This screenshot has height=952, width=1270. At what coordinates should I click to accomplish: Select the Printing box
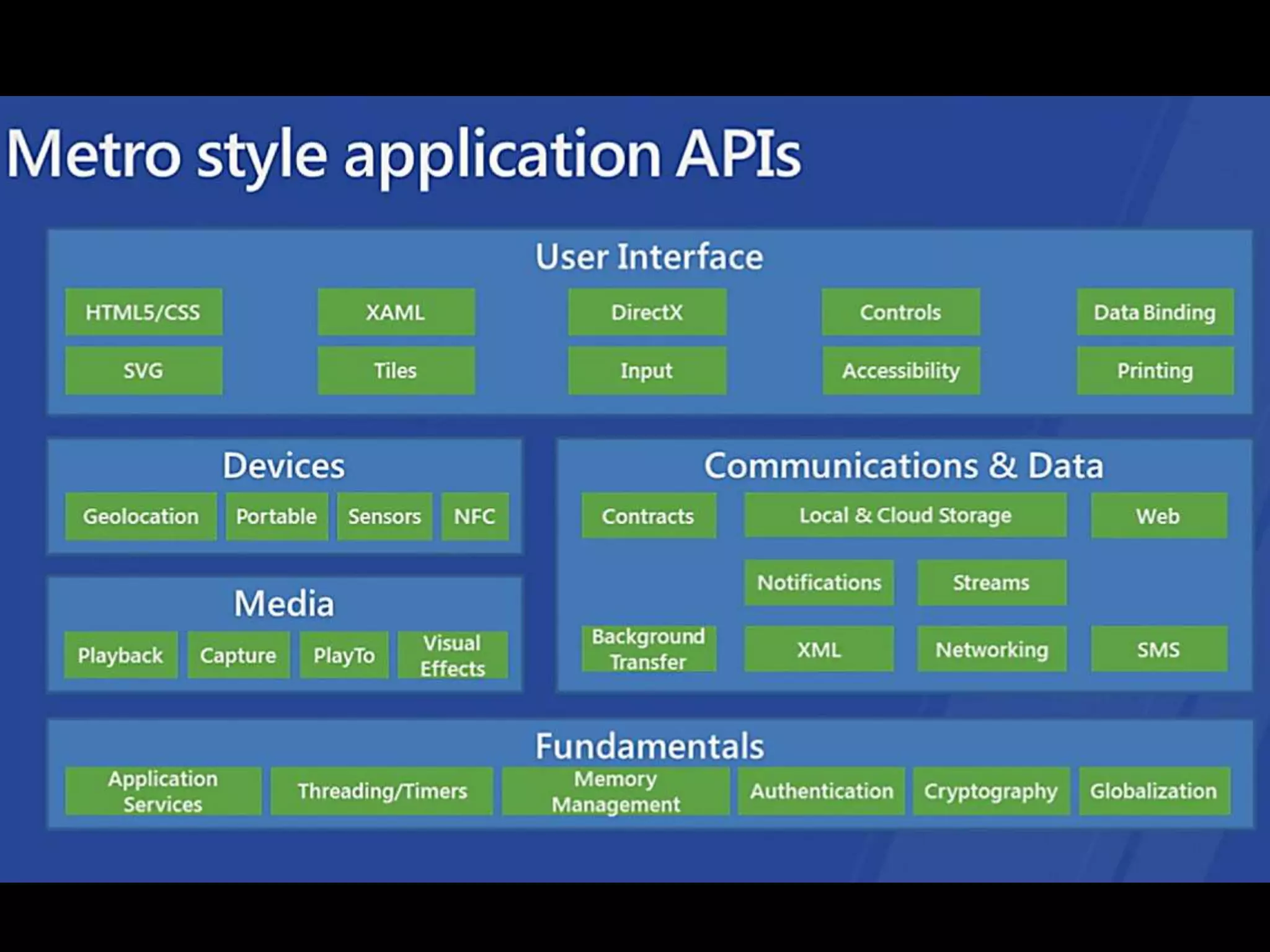pyautogui.click(x=1155, y=371)
